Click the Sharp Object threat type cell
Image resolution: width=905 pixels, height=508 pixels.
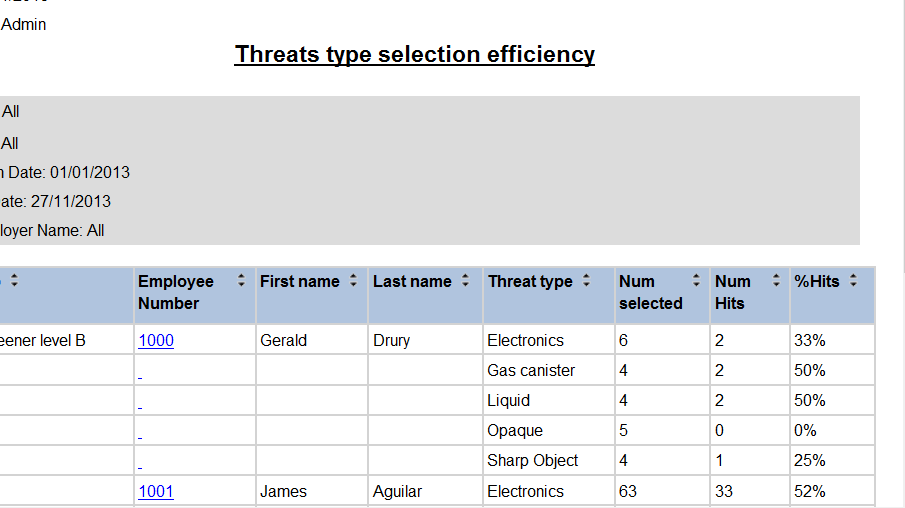pos(533,461)
